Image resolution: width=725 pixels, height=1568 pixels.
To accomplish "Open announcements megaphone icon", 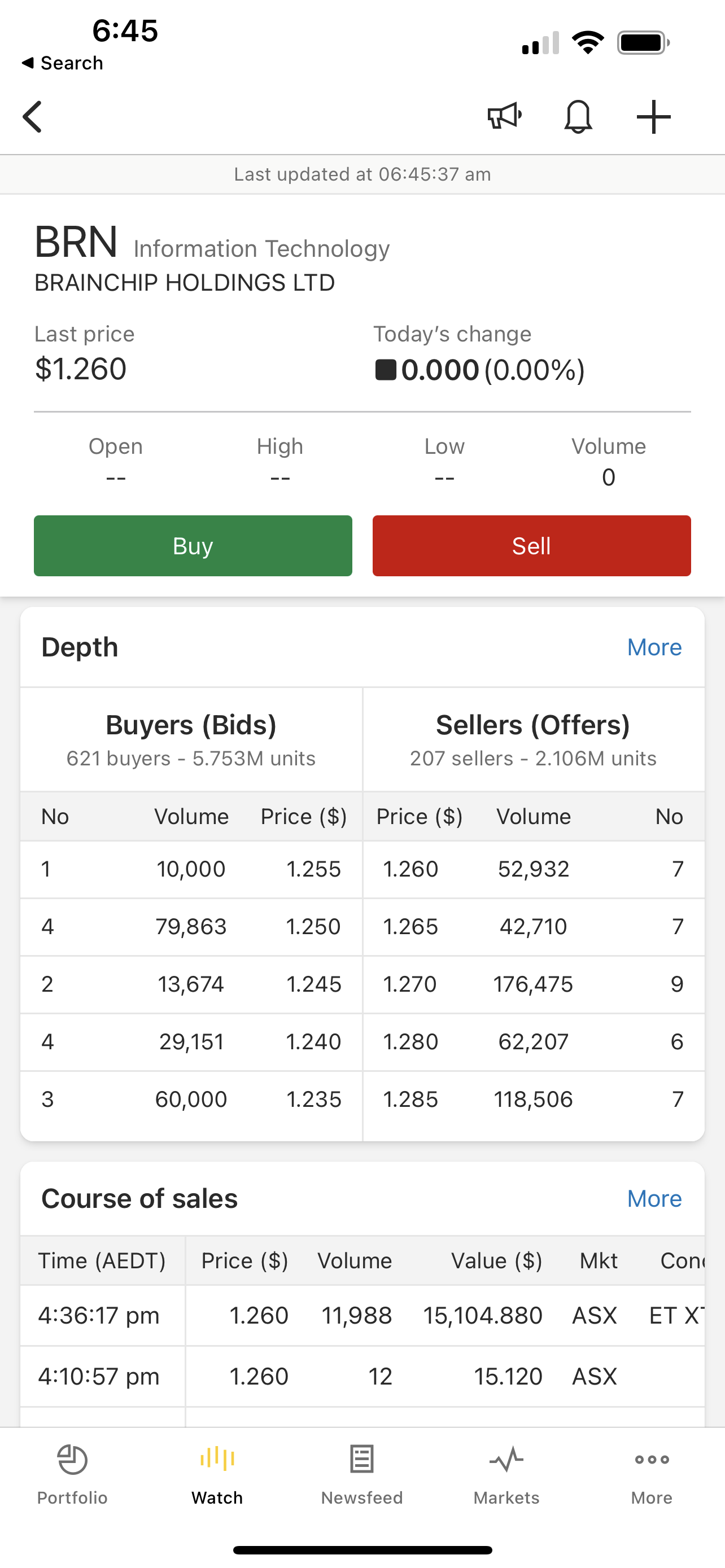I will pyautogui.click(x=504, y=116).
